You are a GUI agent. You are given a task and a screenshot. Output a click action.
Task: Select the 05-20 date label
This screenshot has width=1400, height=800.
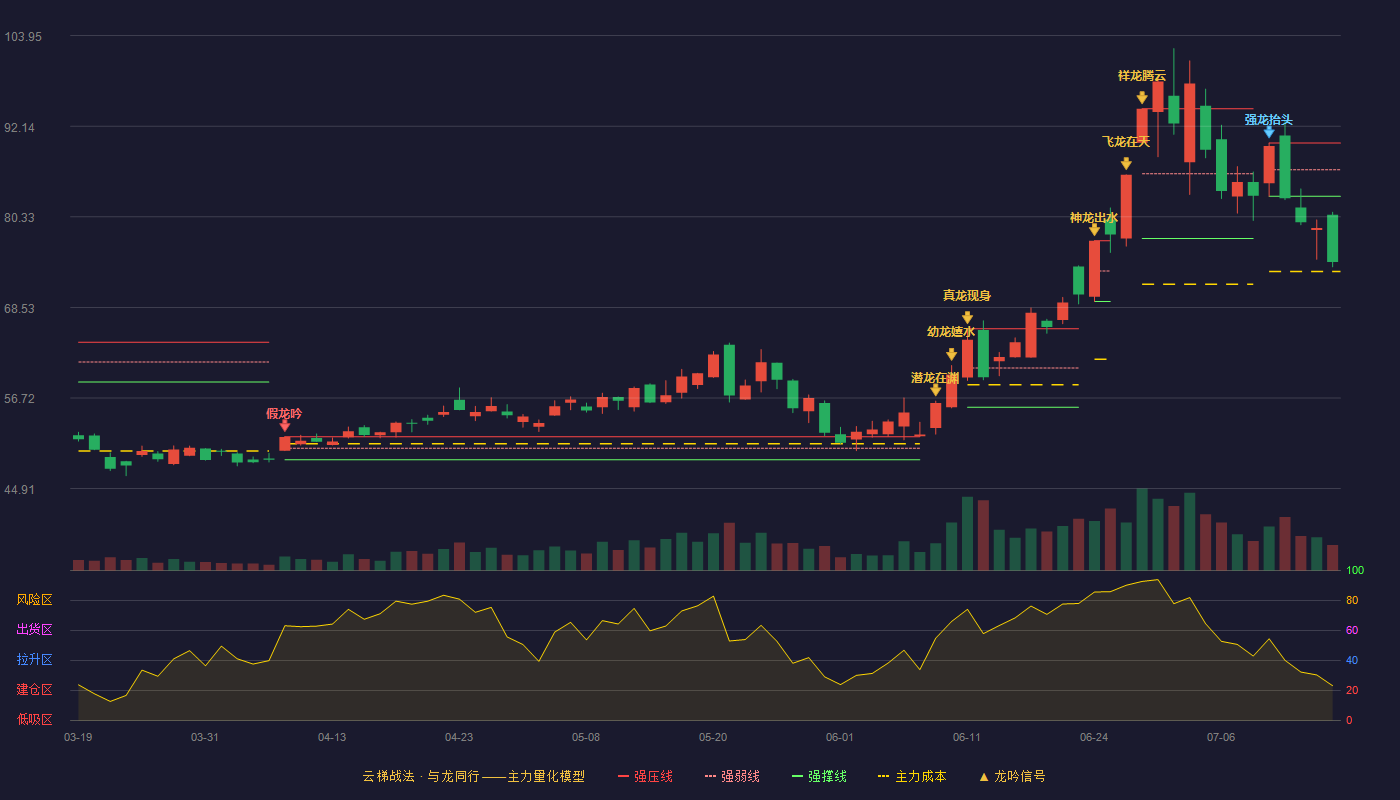[x=713, y=737]
